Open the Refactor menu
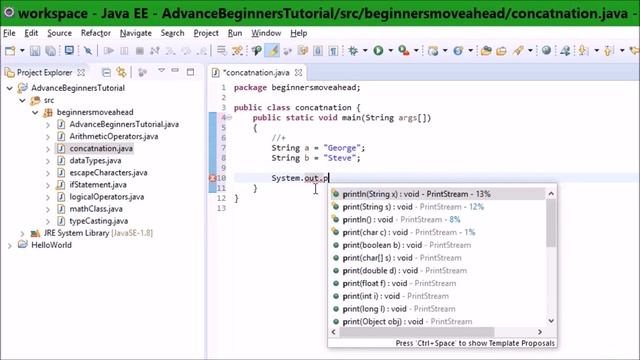 (x=96, y=33)
